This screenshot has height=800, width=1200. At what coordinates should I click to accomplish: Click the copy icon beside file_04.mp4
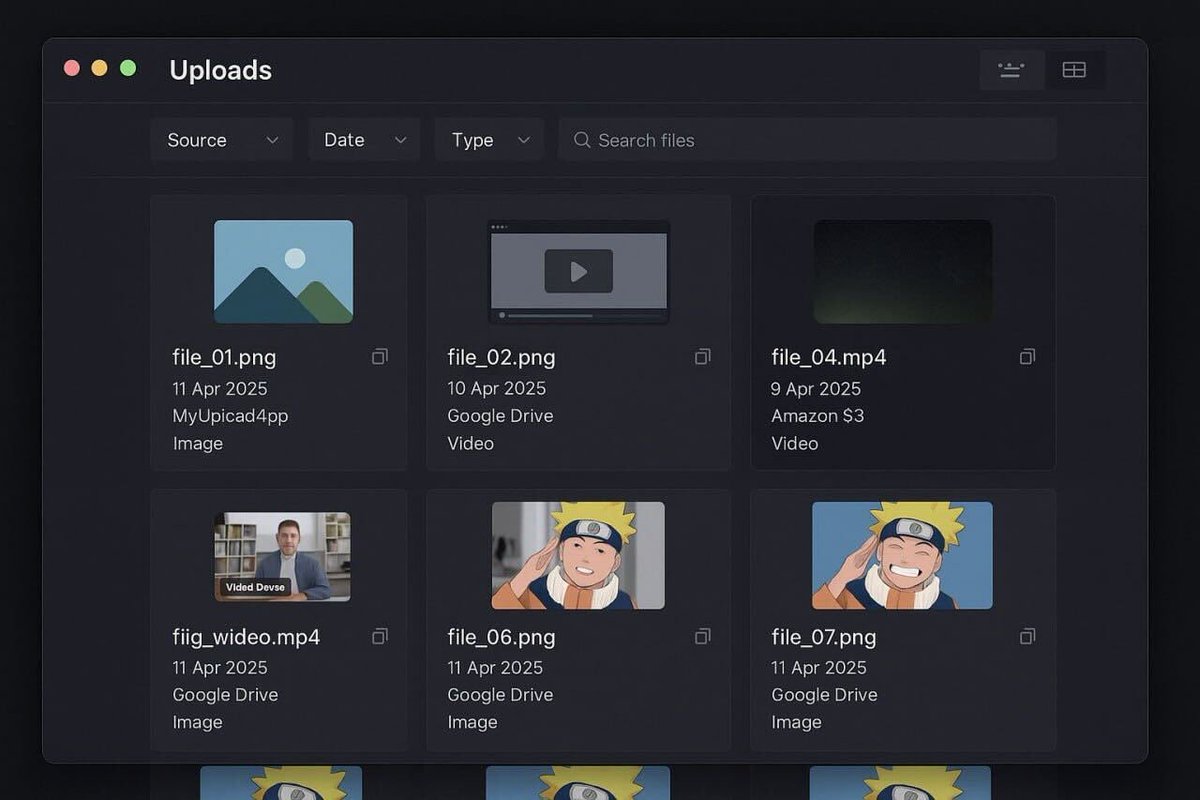(x=1027, y=356)
